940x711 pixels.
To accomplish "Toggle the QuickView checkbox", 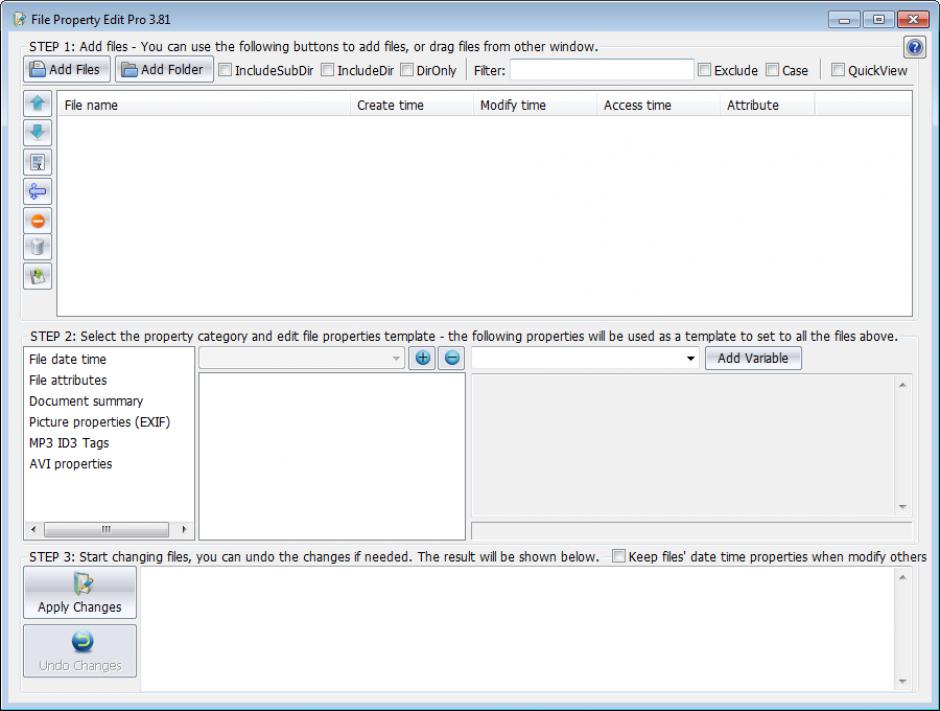I will pos(838,71).
